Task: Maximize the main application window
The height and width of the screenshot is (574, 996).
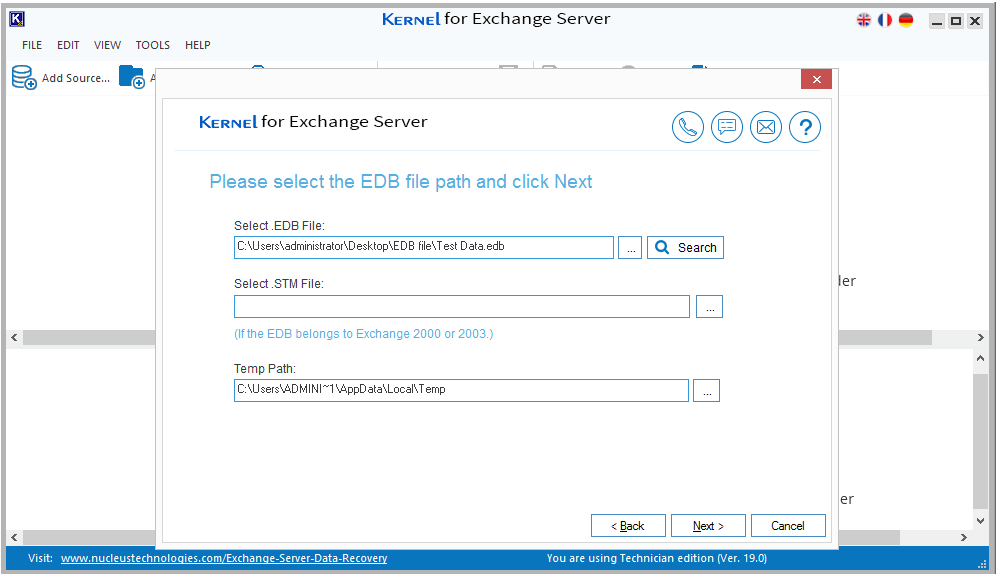Action: pyautogui.click(x=956, y=21)
